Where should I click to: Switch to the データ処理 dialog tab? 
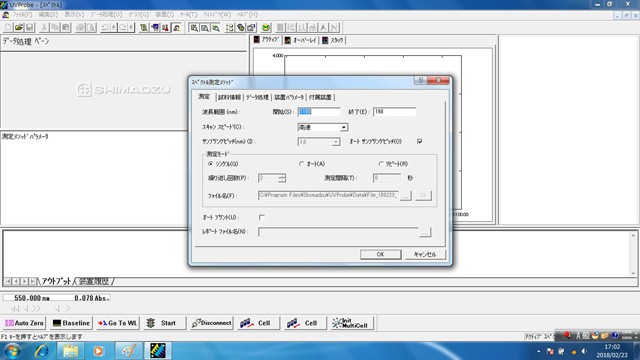(x=258, y=97)
